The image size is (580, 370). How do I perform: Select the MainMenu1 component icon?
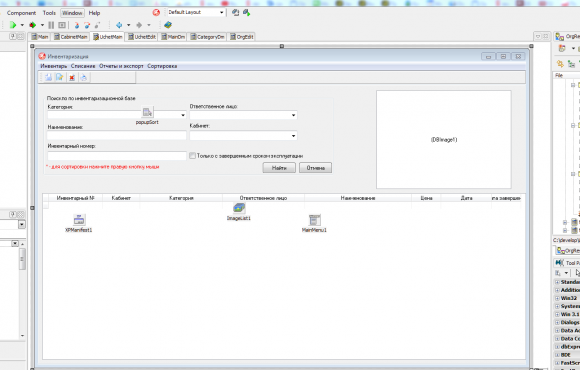coord(314,220)
